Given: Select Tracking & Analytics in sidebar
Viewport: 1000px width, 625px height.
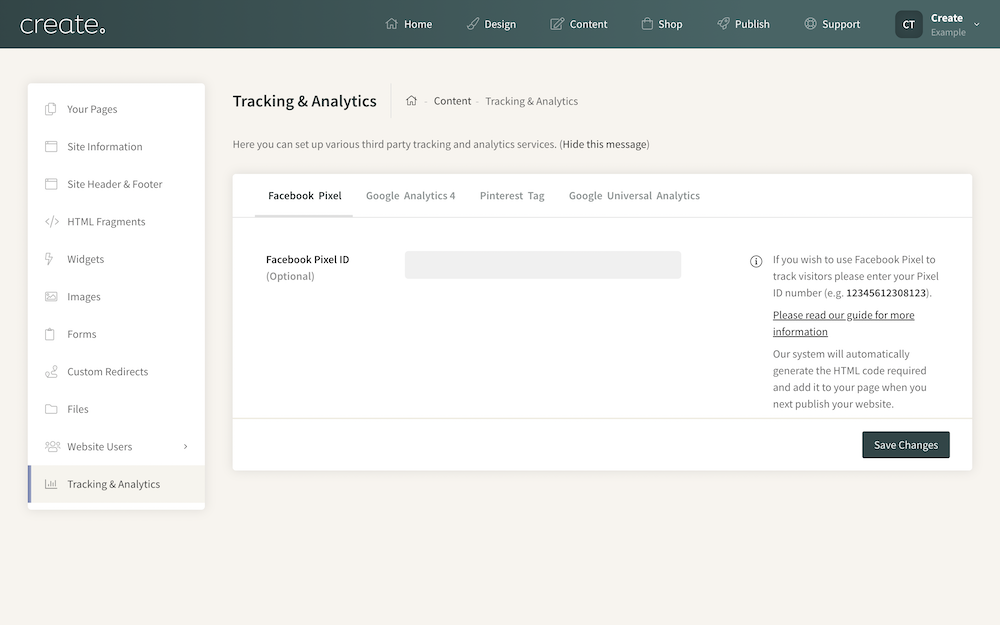Looking at the screenshot, I should [116, 484].
